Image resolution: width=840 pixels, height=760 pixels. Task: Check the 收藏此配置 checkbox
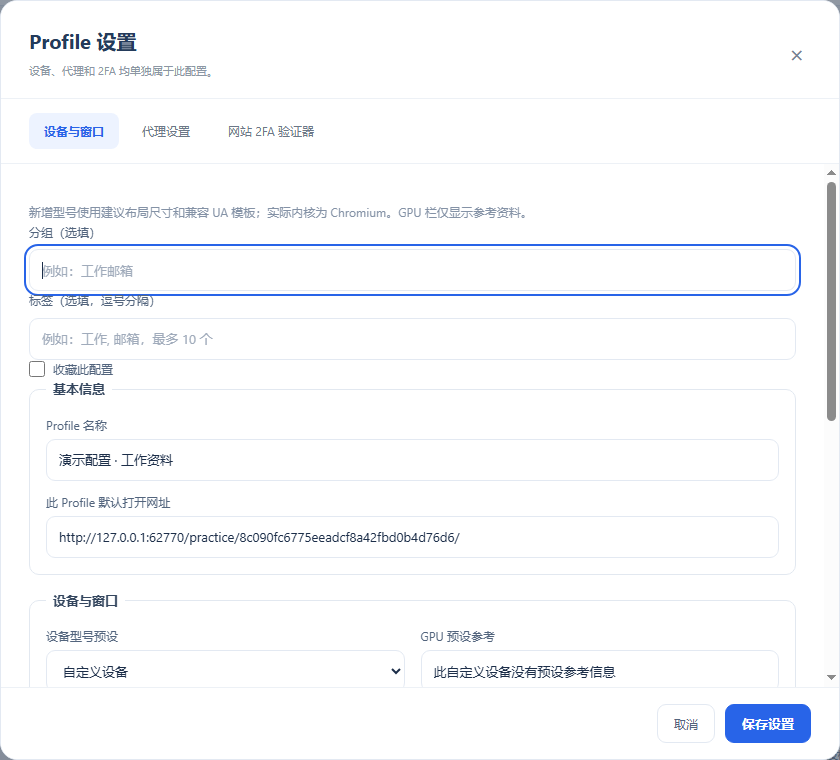(37, 369)
